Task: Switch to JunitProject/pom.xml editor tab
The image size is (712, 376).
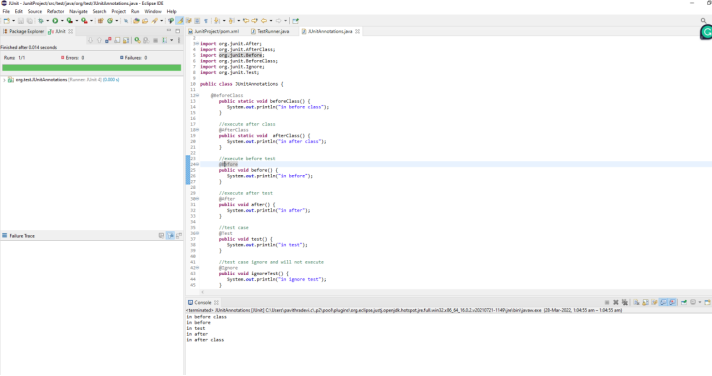Action: pyautogui.click(x=213, y=31)
